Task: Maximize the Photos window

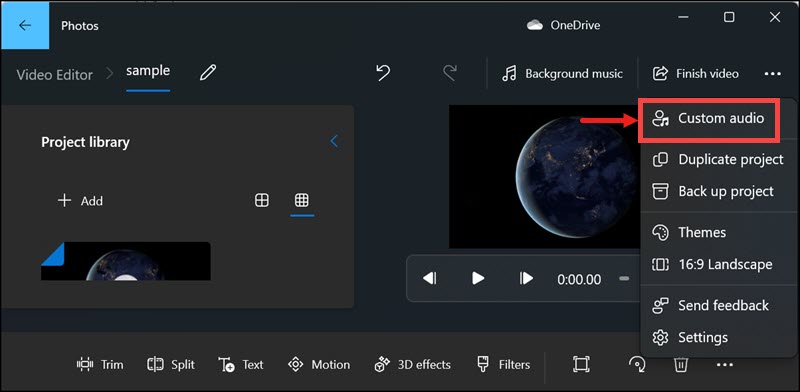Action: pyautogui.click(x=729, y=17)
